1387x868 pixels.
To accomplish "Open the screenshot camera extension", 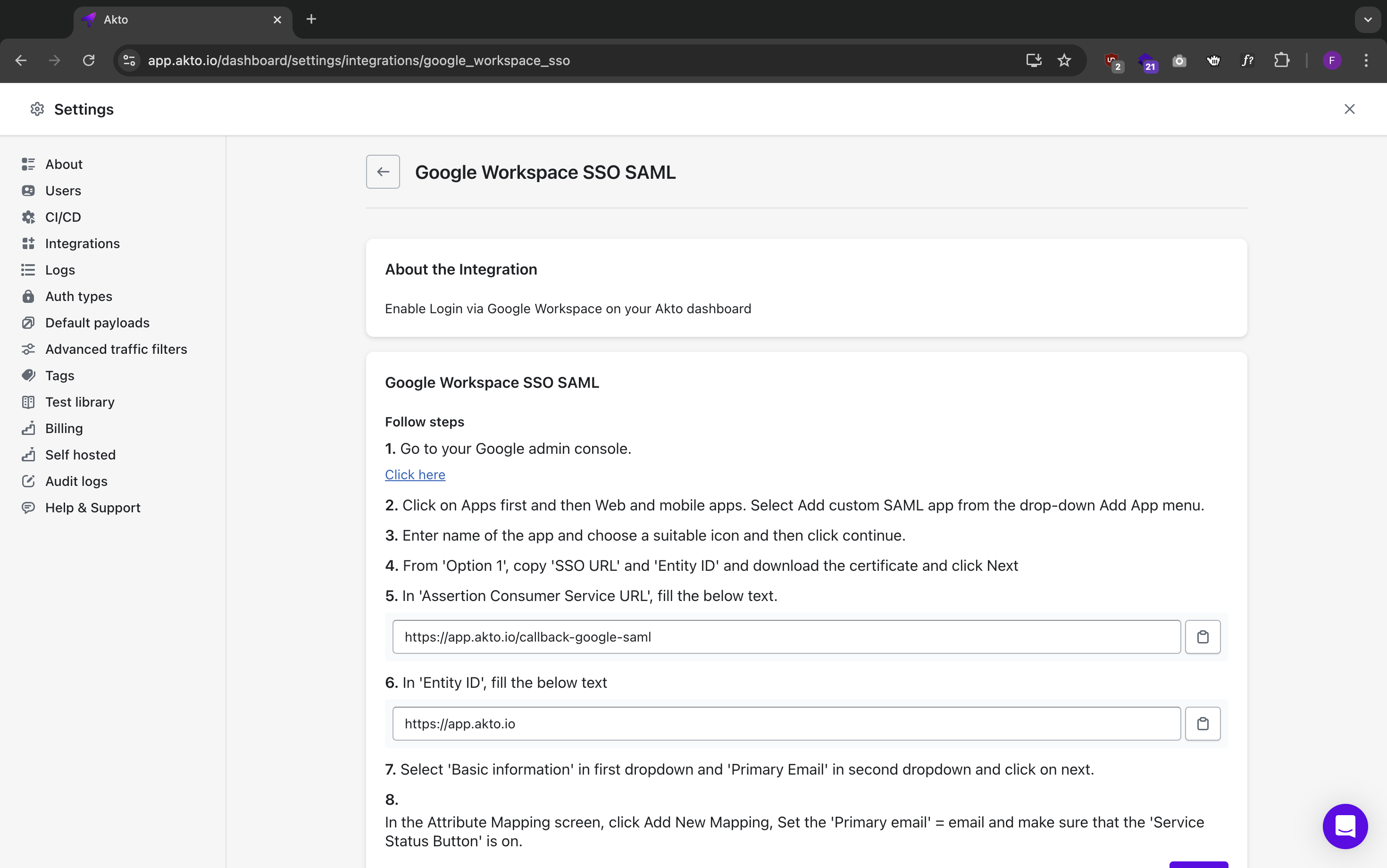I will click(x=1178, y=60).
